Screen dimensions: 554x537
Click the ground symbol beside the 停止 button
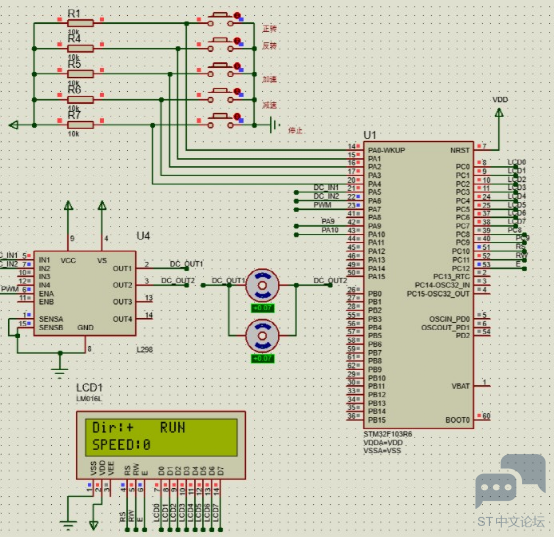tap(275, 125)
